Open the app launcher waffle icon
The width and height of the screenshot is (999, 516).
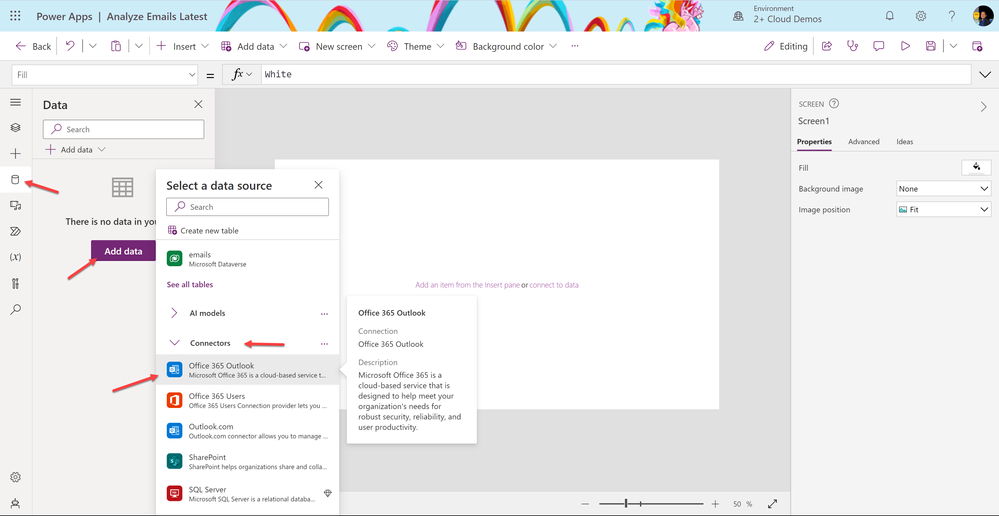[x=15, y=16]
